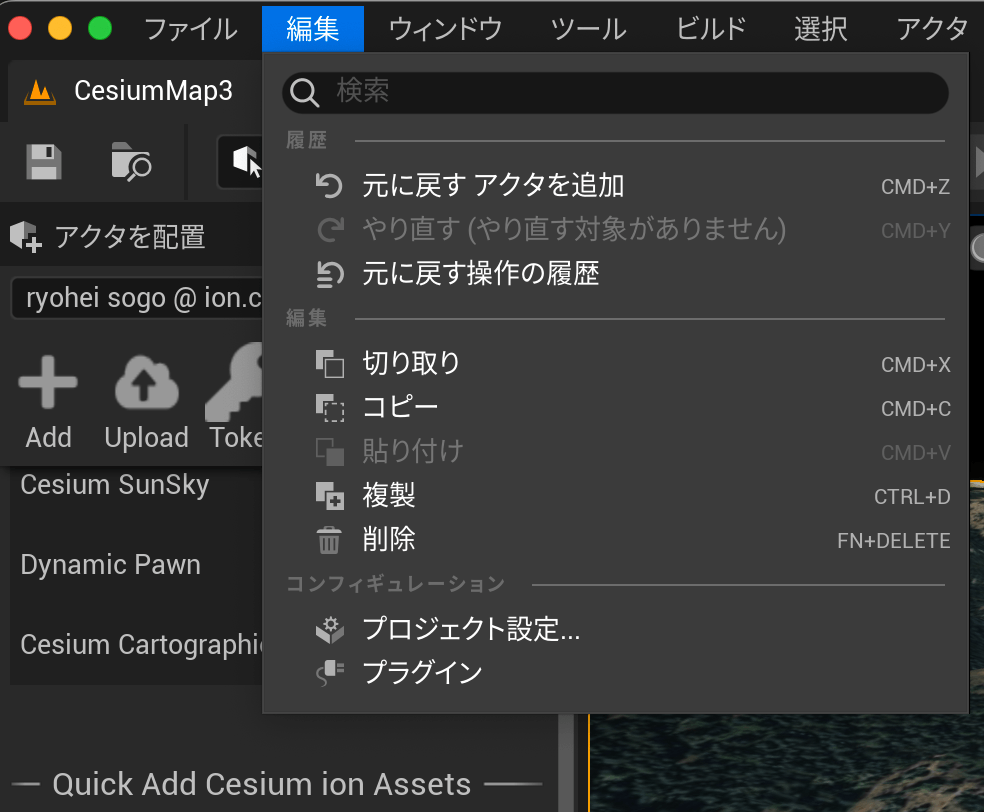Viewport: 984px width, 812px height.
Task: Click the ryohei sogo ion account field
Action: click(137, 298)
